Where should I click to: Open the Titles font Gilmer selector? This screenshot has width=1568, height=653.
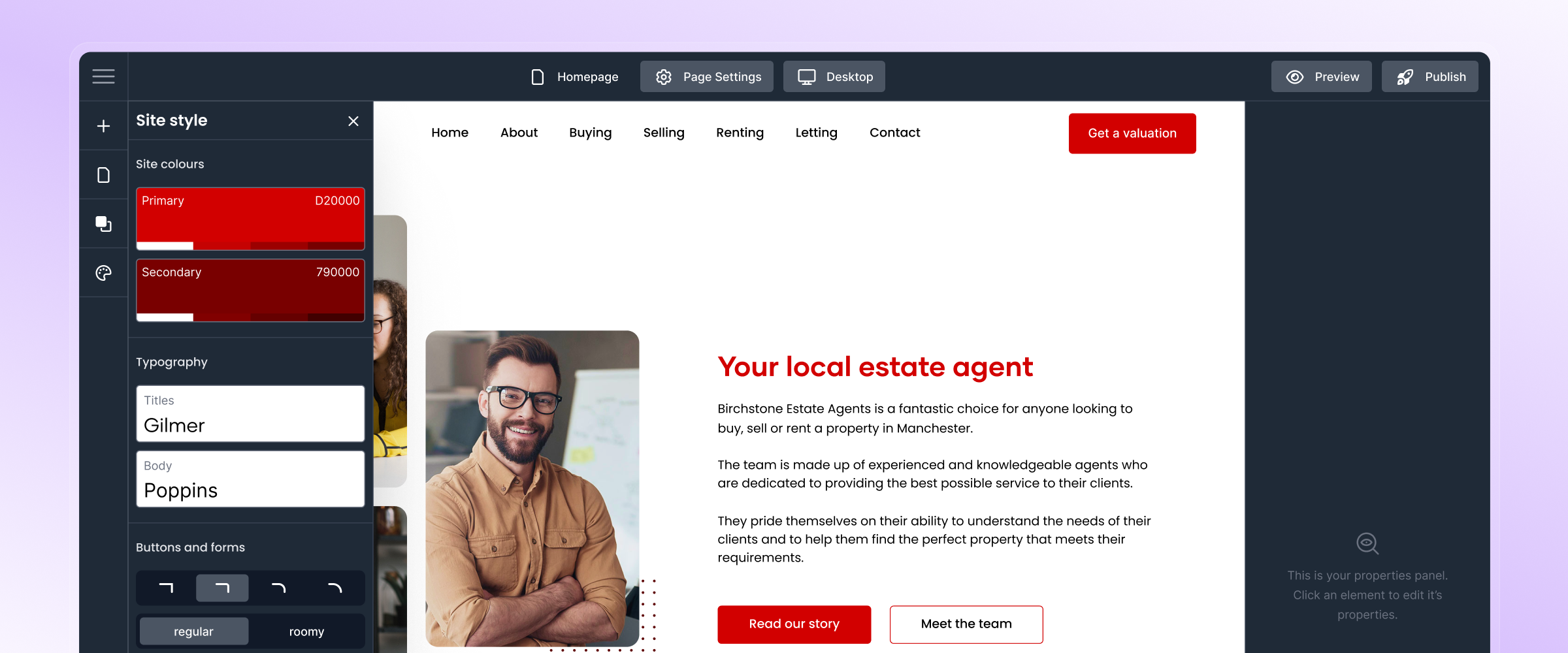[250, 413]
